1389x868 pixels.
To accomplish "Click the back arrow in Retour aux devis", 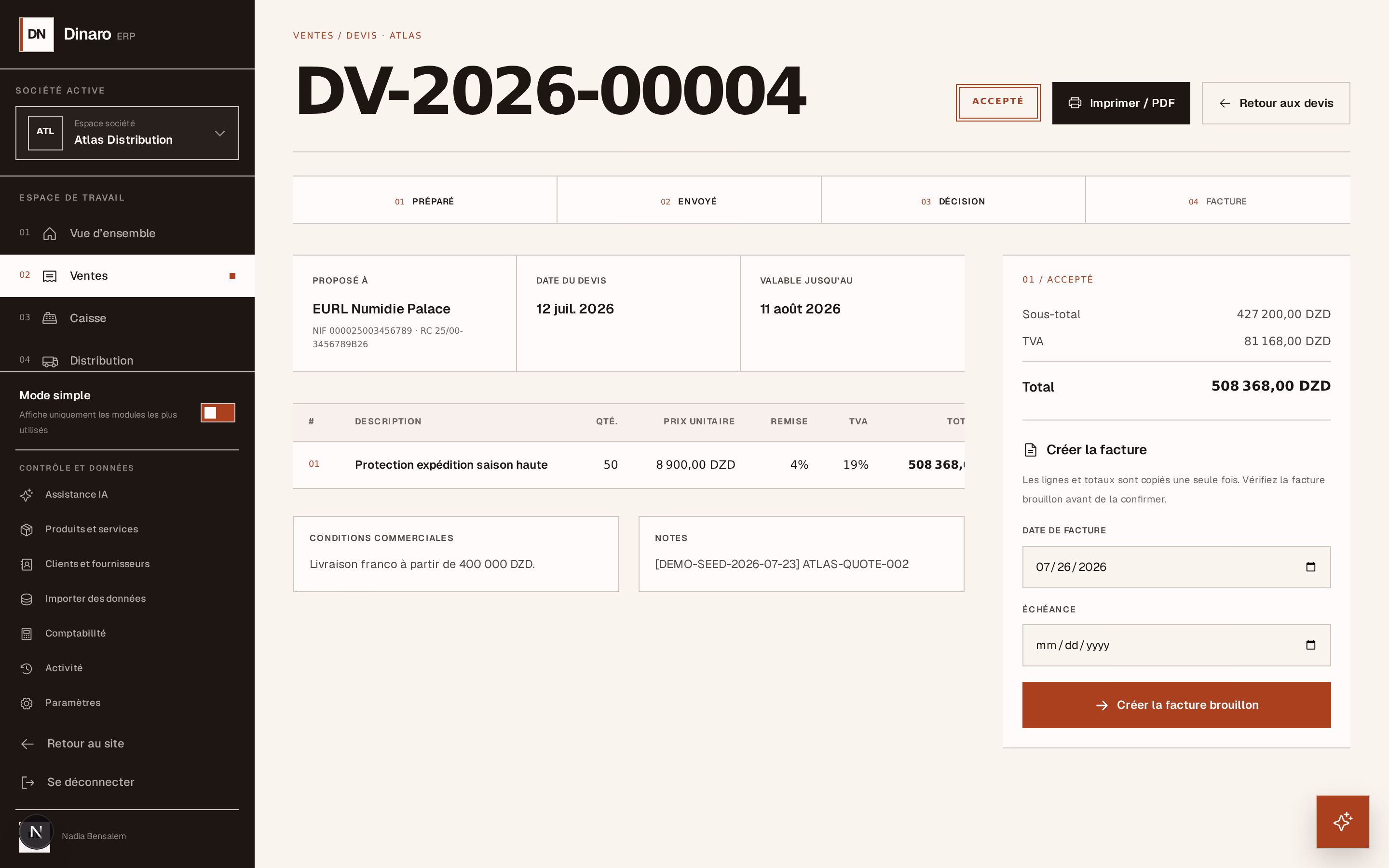I will [x=1225, y=103].
